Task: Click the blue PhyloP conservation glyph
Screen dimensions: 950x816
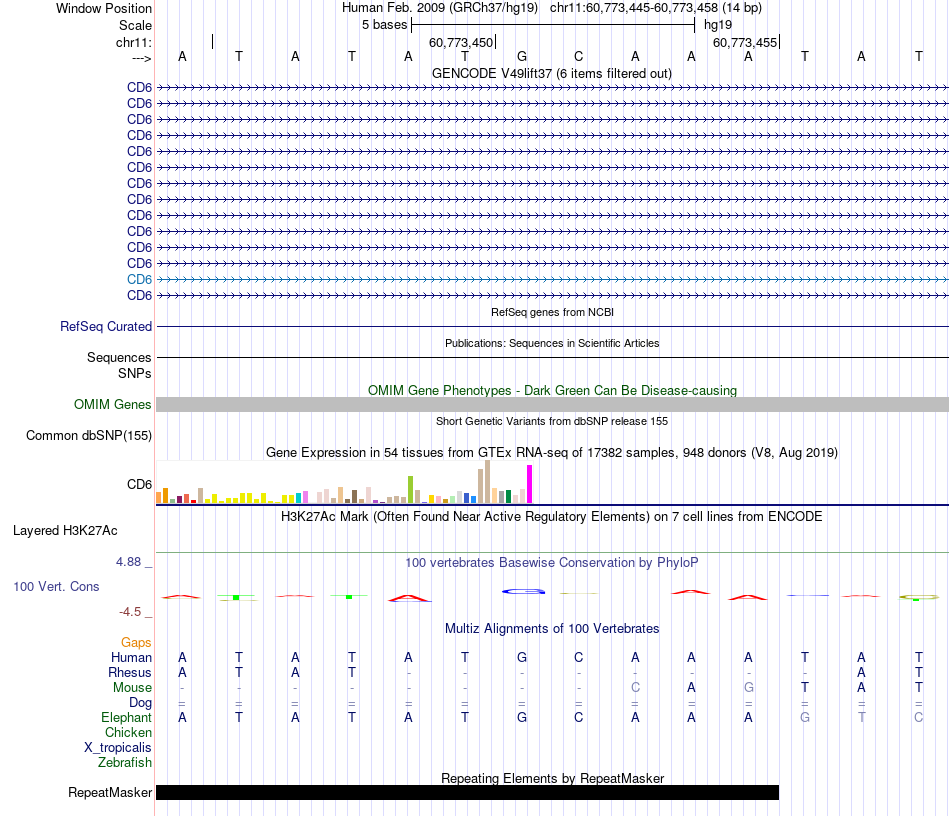Action: point(523,591)
